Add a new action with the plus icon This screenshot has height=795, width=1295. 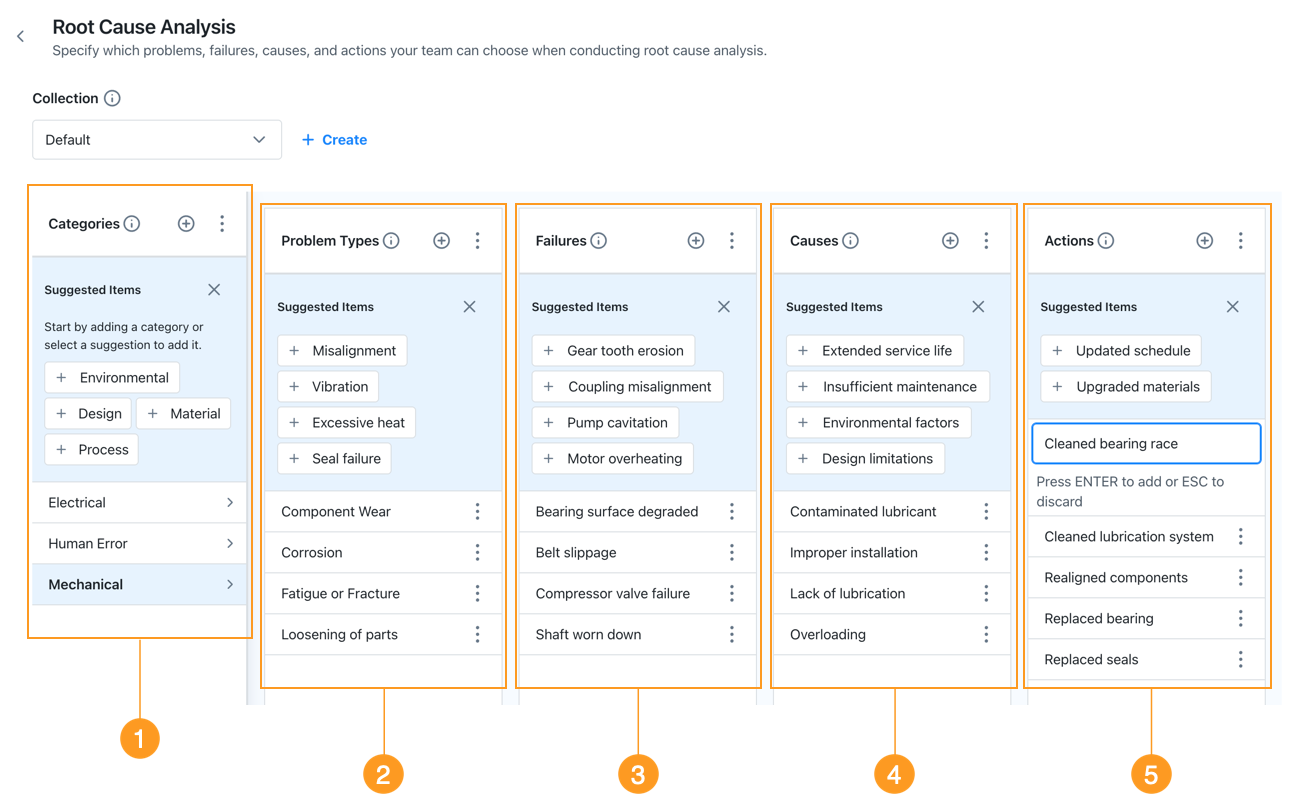point(1204,240)
